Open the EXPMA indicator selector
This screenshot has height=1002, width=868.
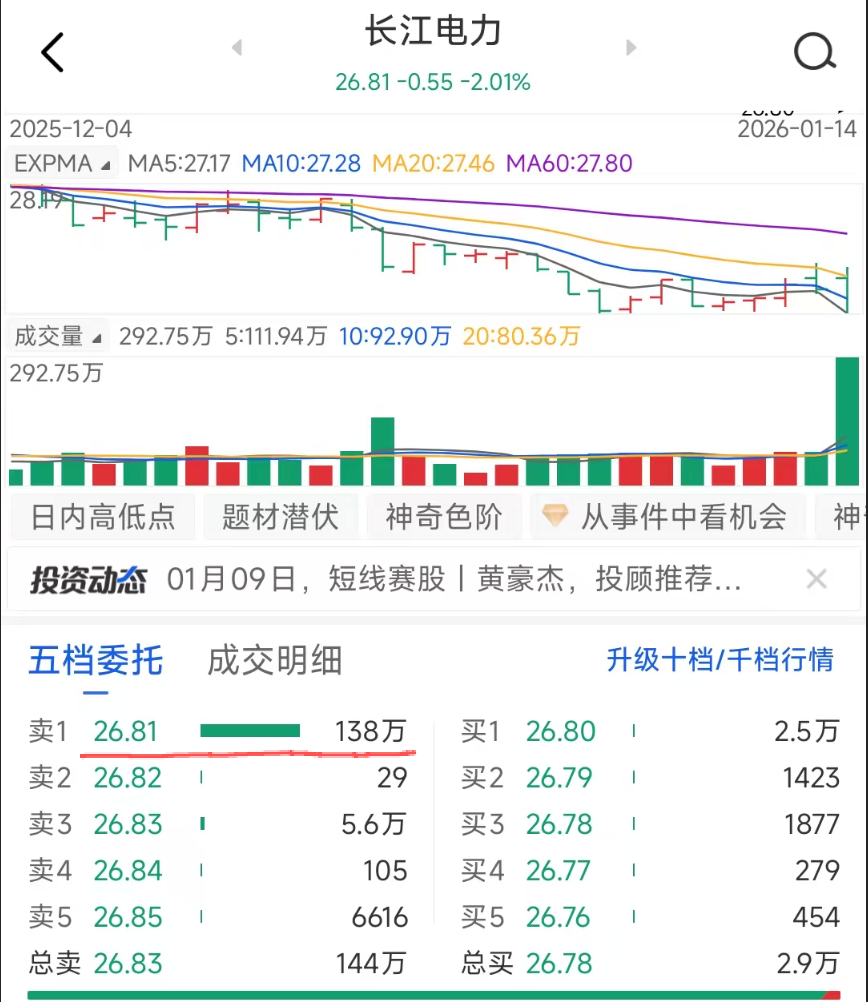62,162
